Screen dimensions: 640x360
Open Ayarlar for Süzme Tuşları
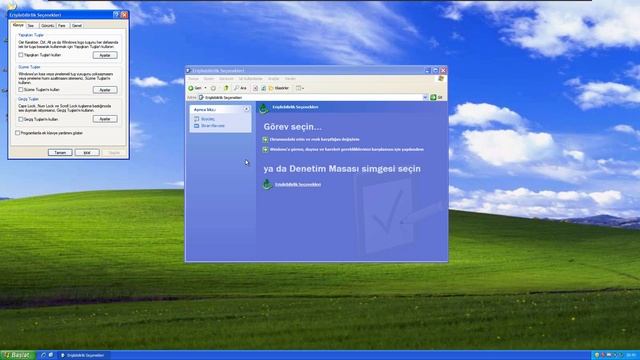click(105, 90)
